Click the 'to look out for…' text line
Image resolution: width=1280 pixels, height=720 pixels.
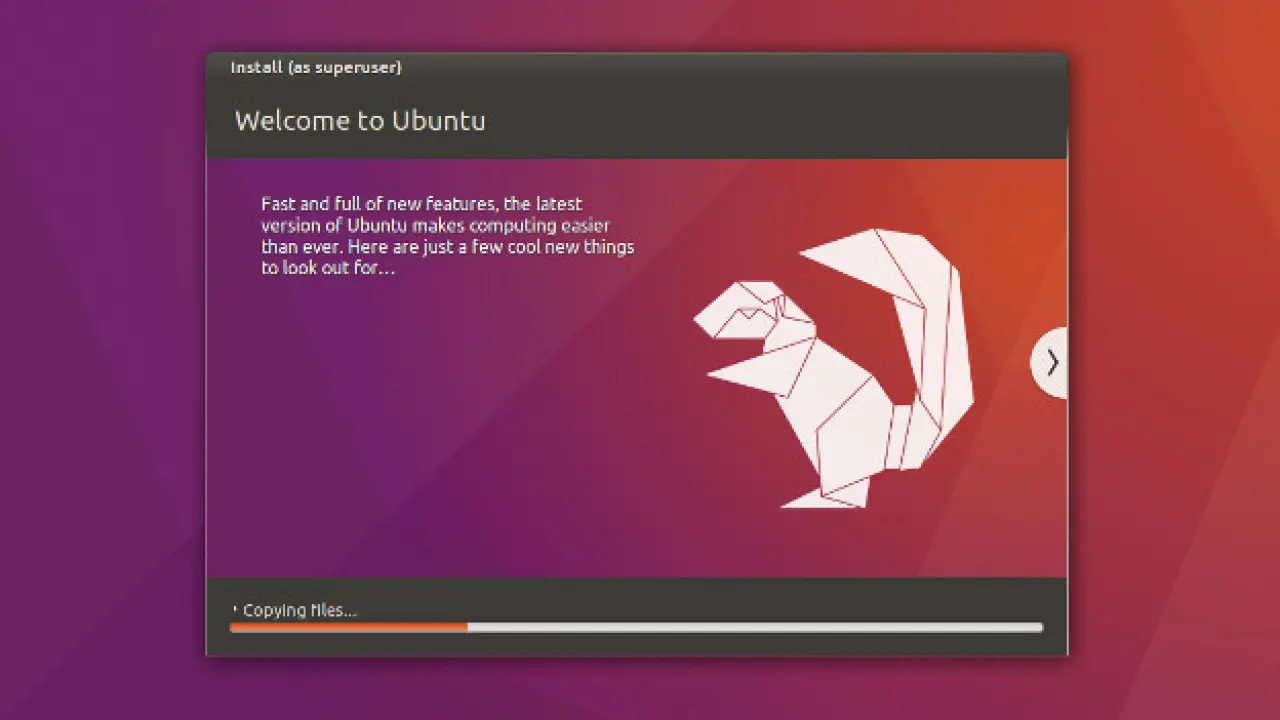point(328,268)
